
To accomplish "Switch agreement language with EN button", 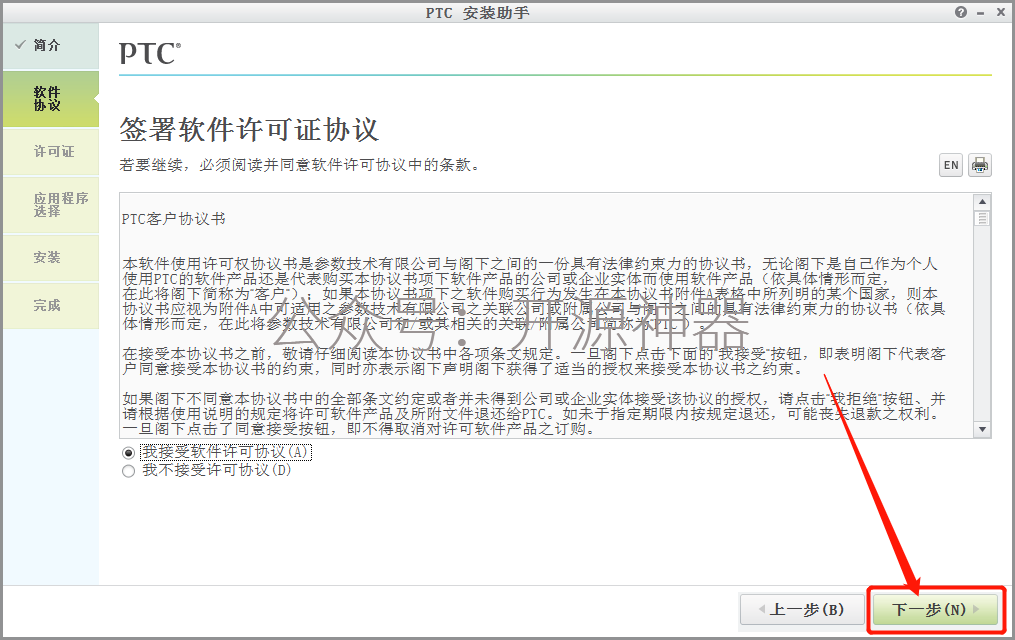I will click(951, 165).
